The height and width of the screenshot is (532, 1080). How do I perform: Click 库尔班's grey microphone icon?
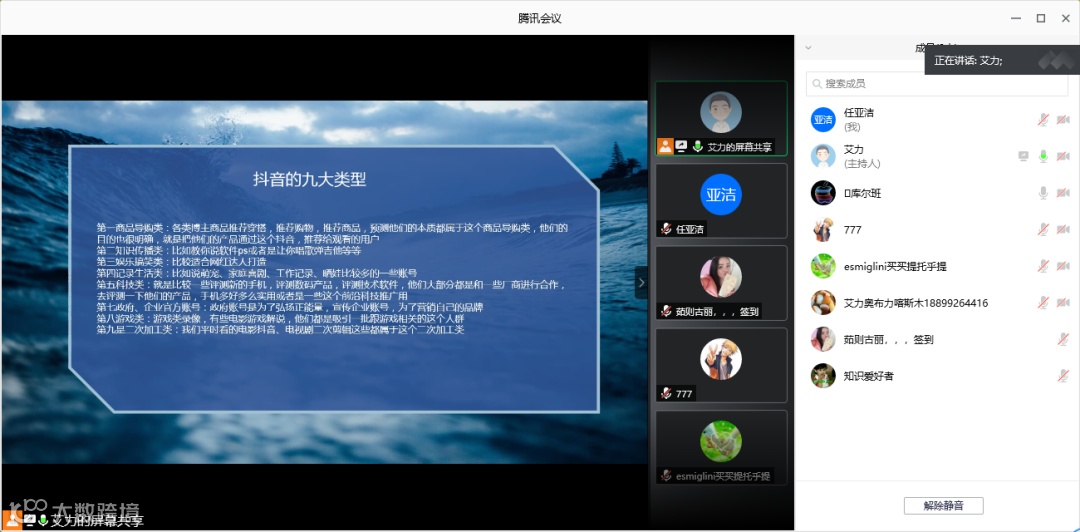(x=1043, y=193)
